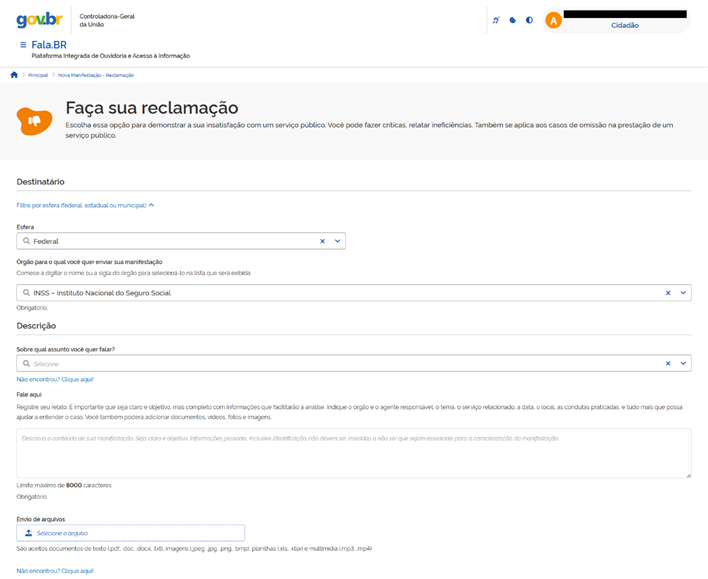The image size is (708, 579).
Task: Click the text area resize handle
Action: click(688, 475)
